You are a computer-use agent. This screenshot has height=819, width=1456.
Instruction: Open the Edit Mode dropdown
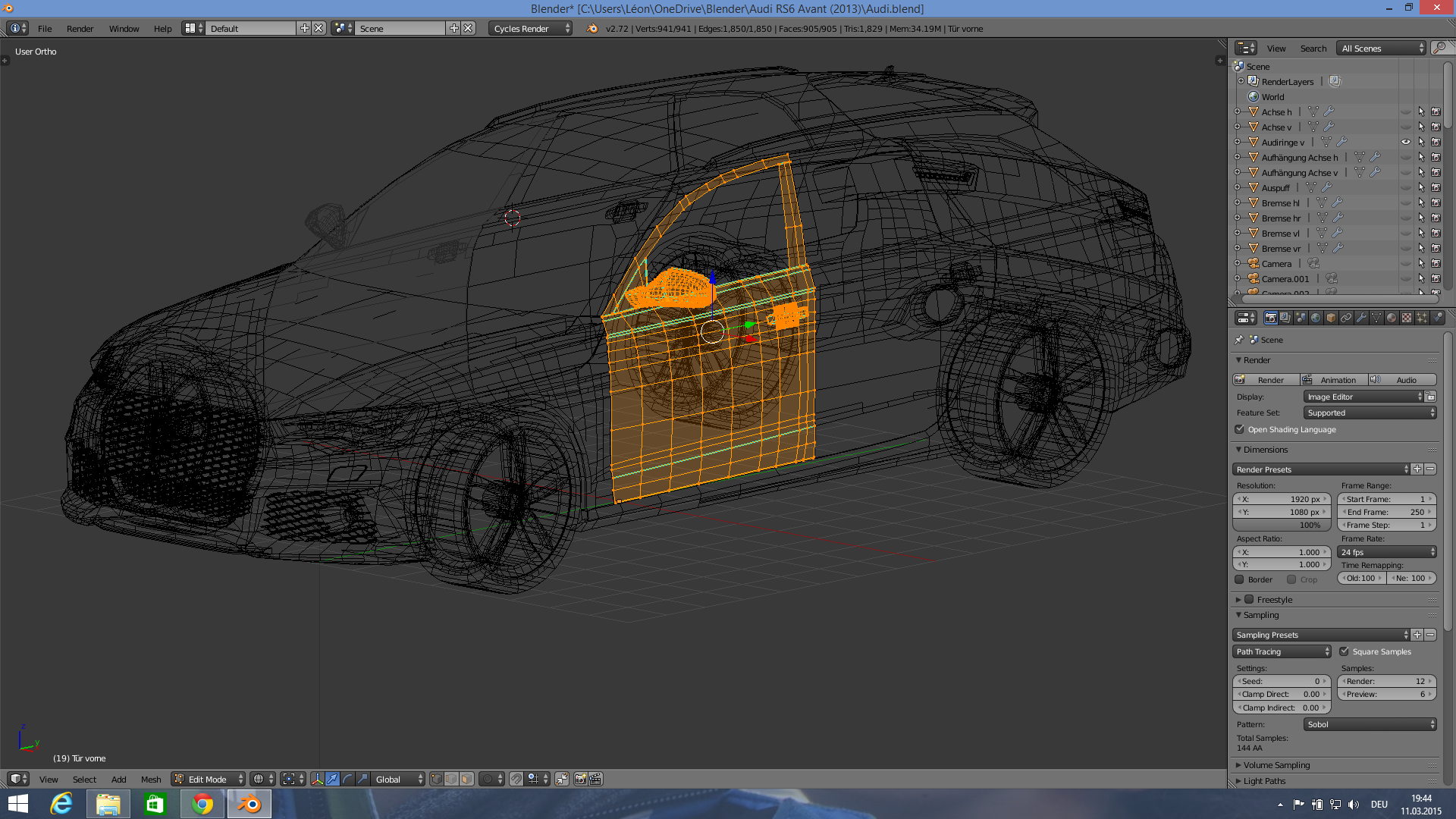[209, 779]
